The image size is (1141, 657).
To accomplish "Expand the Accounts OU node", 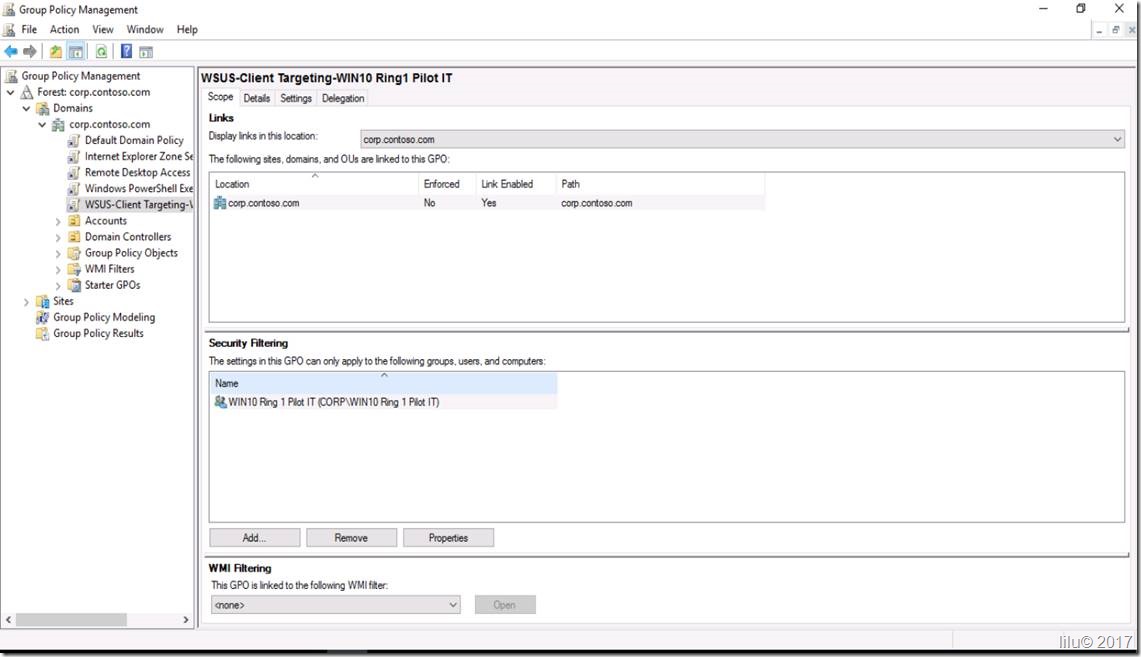I will 58,221.
